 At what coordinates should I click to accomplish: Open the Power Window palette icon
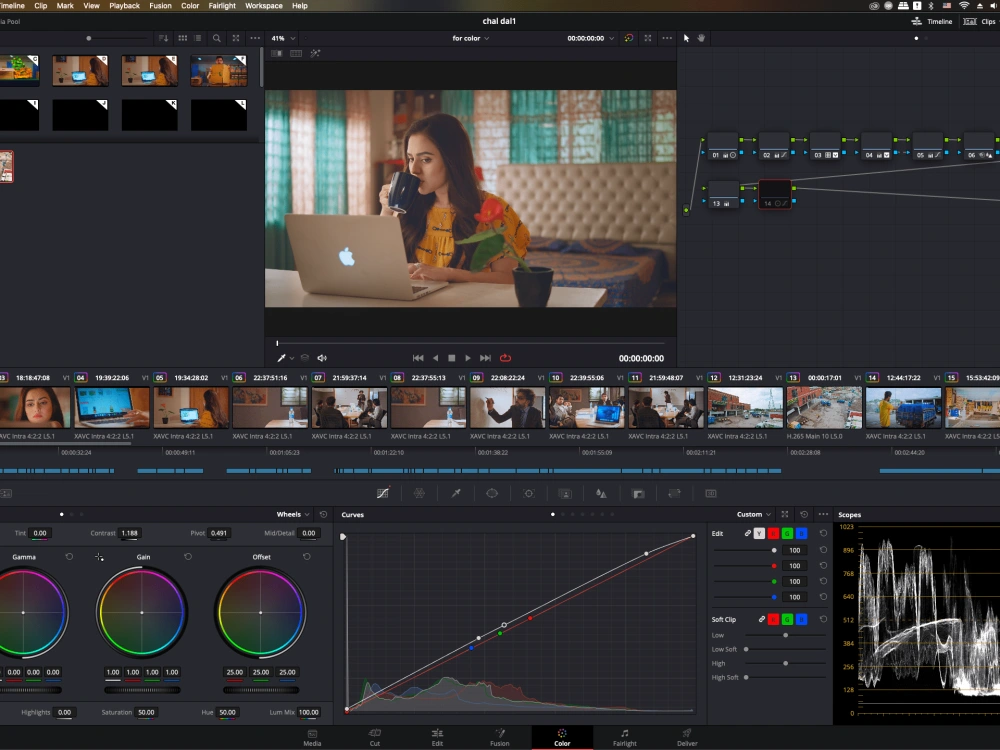tap(492, 493)
